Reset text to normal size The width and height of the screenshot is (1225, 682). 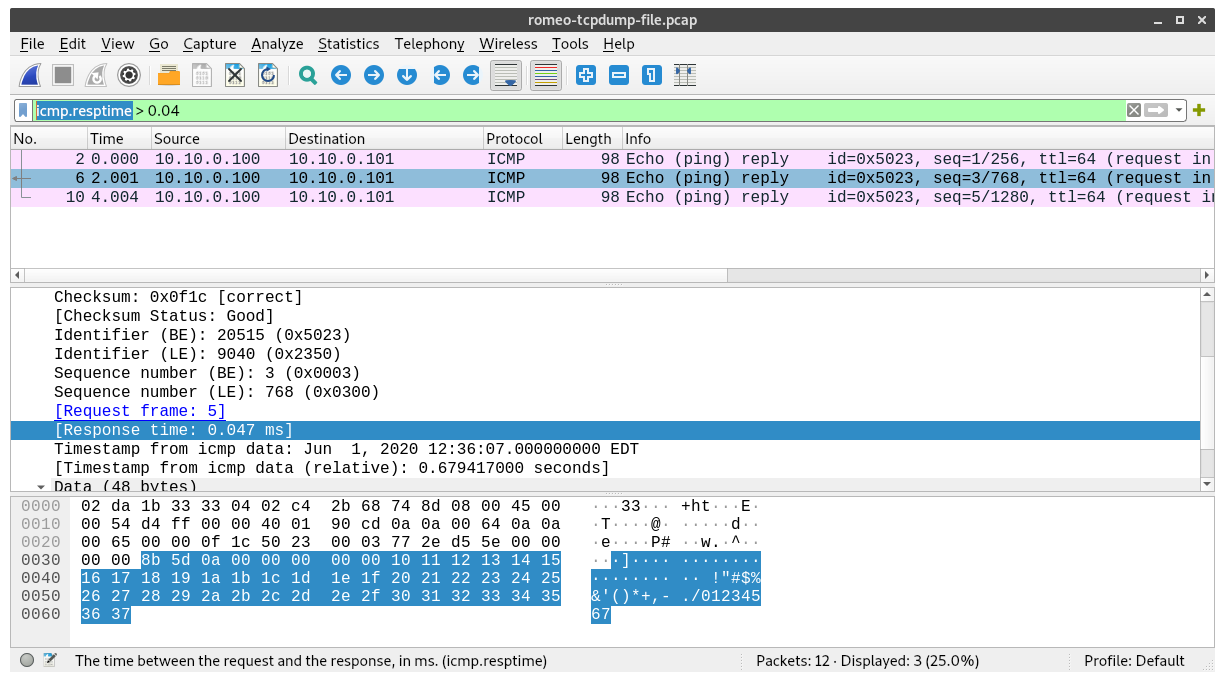[652, 75]
